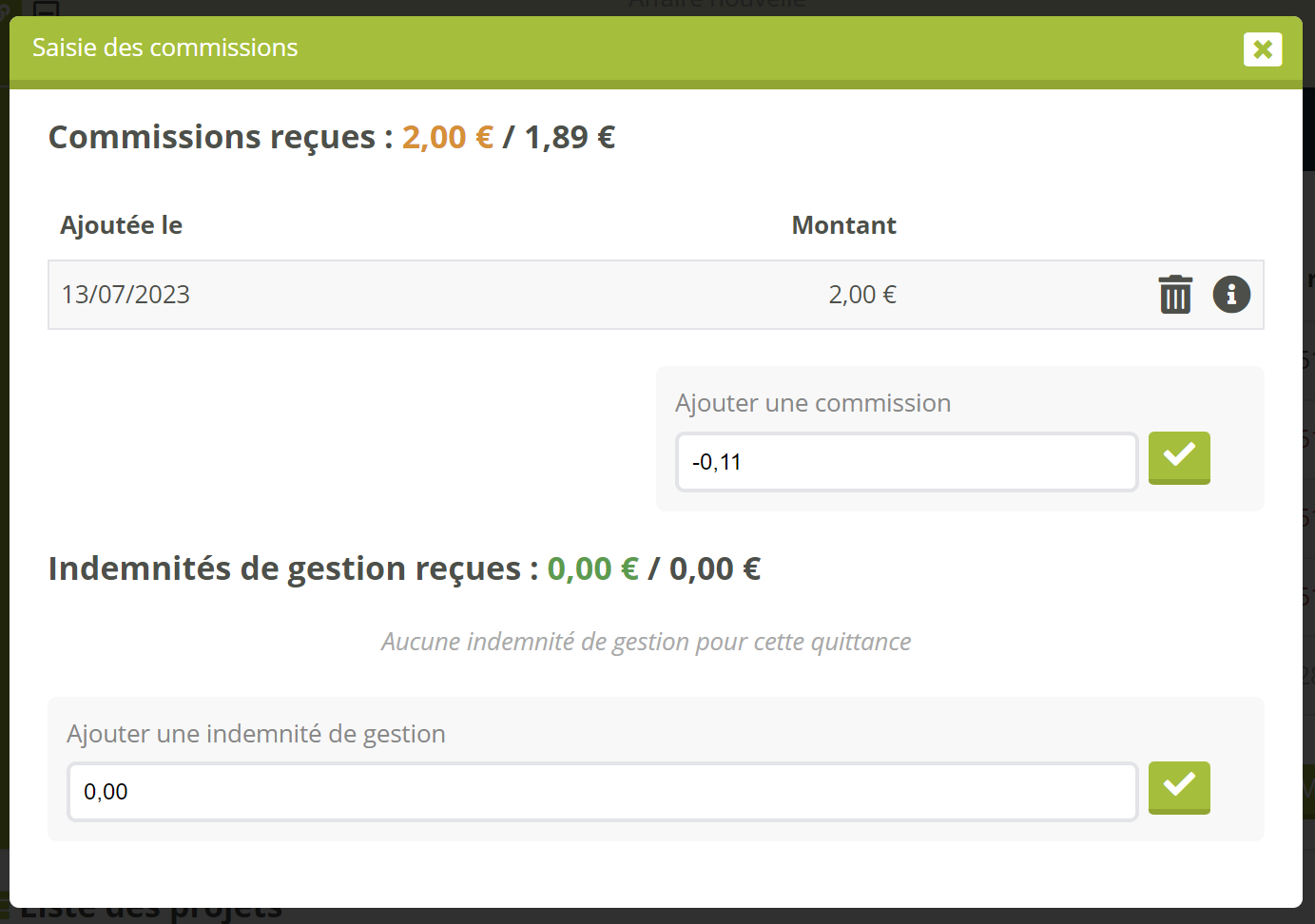
Task: Click the "Ajouter une indemnité de gestion" label
Action: pos(256,734)
